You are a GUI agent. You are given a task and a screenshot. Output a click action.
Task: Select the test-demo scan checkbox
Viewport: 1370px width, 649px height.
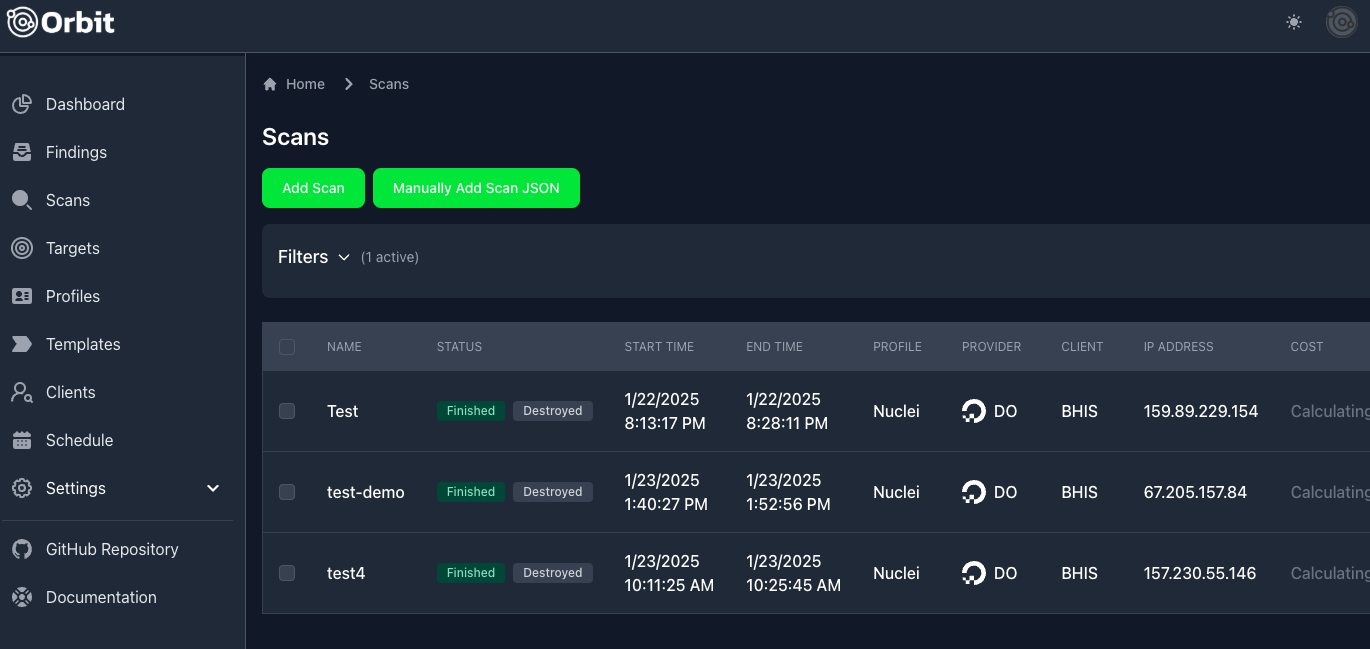pyautogui.click(x=287, y=492)
